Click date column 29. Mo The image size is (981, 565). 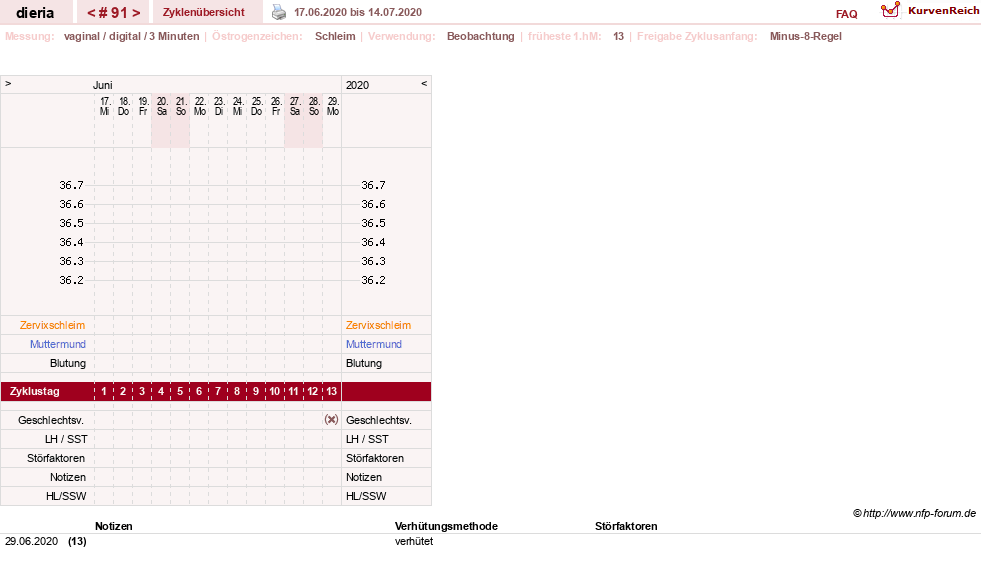332,106
